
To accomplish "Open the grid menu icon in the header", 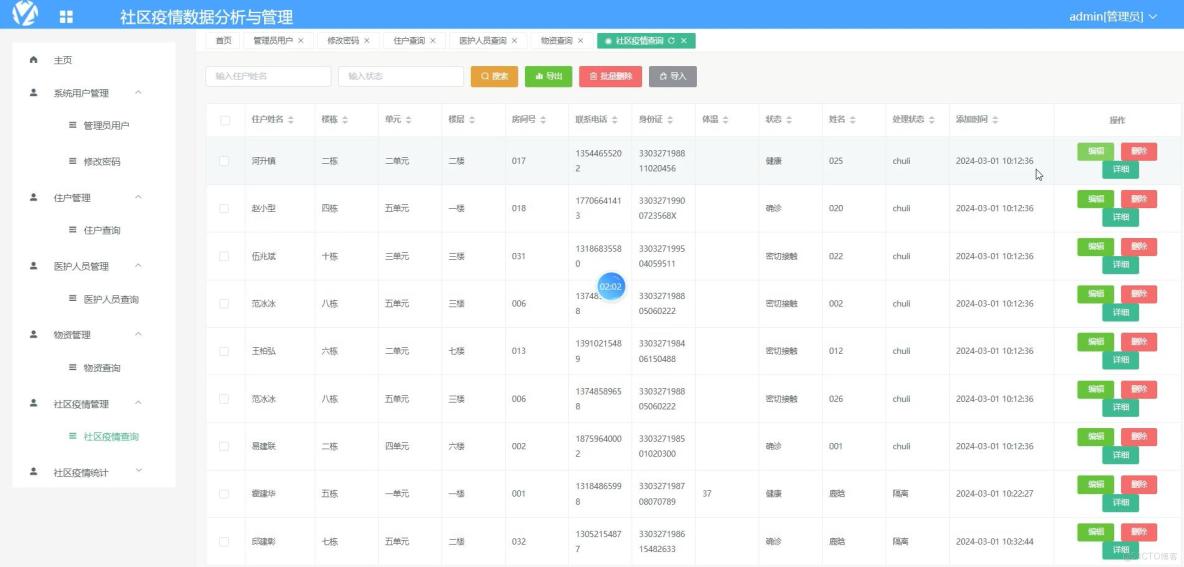I will (x=66, y=17).
